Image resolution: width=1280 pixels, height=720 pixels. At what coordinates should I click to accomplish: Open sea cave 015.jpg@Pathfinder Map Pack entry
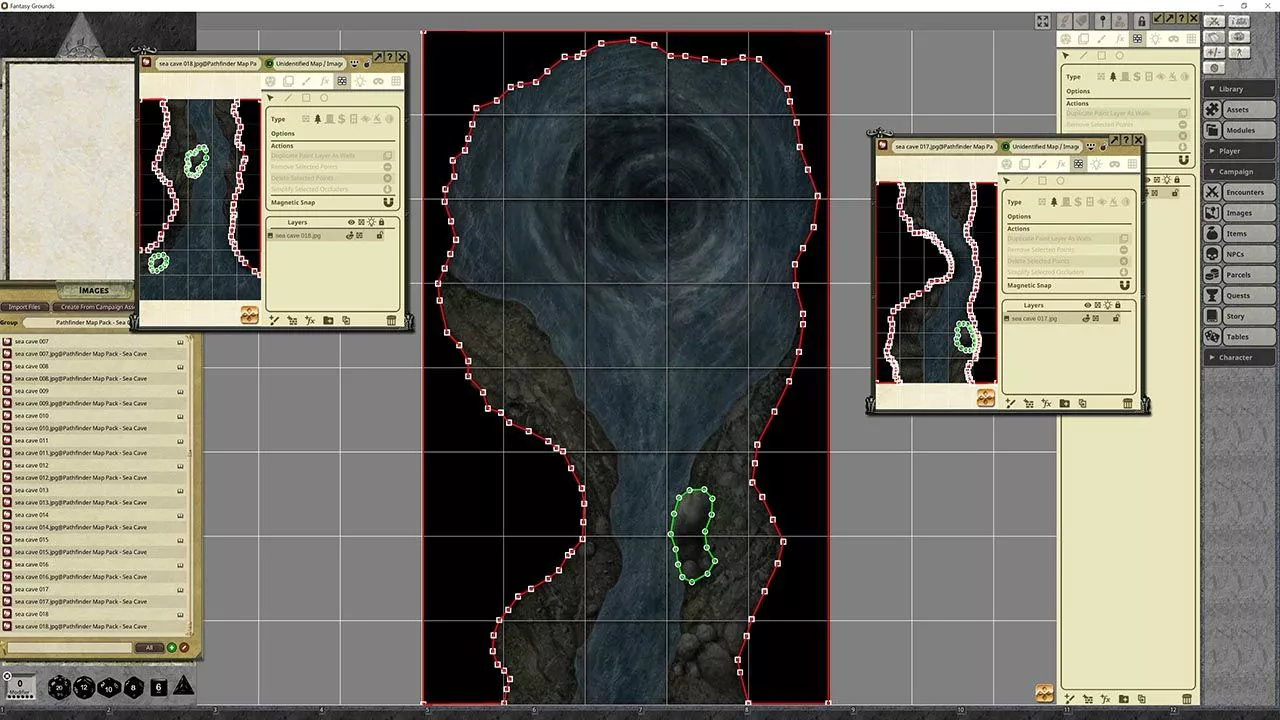coord(95,552)
